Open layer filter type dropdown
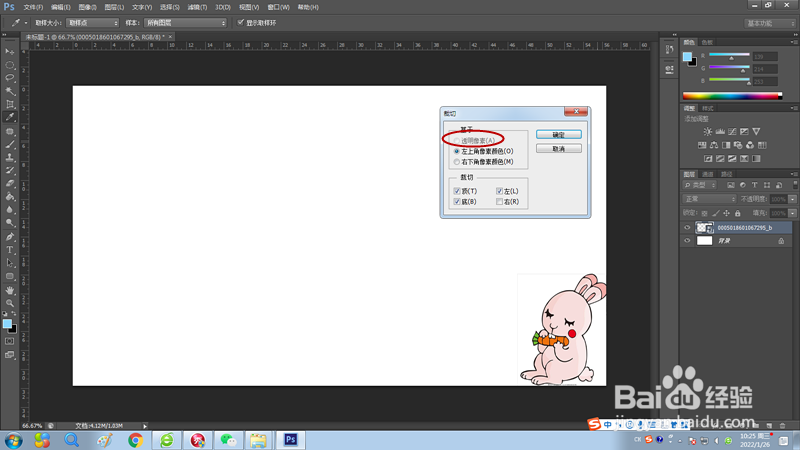 [700, 185]
